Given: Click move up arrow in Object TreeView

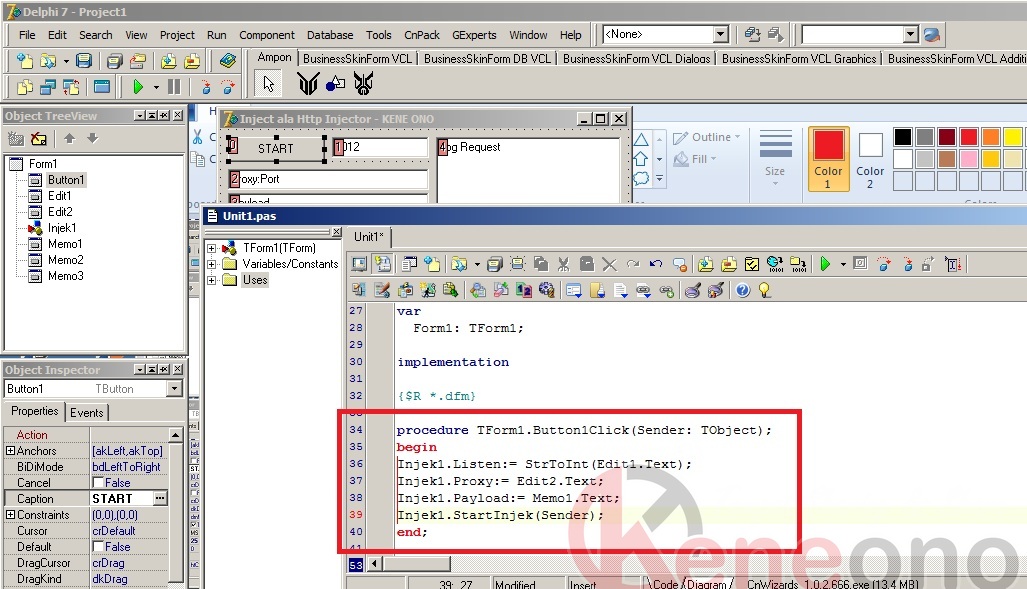Looking at the screenshot, I should tap(69, 138).
